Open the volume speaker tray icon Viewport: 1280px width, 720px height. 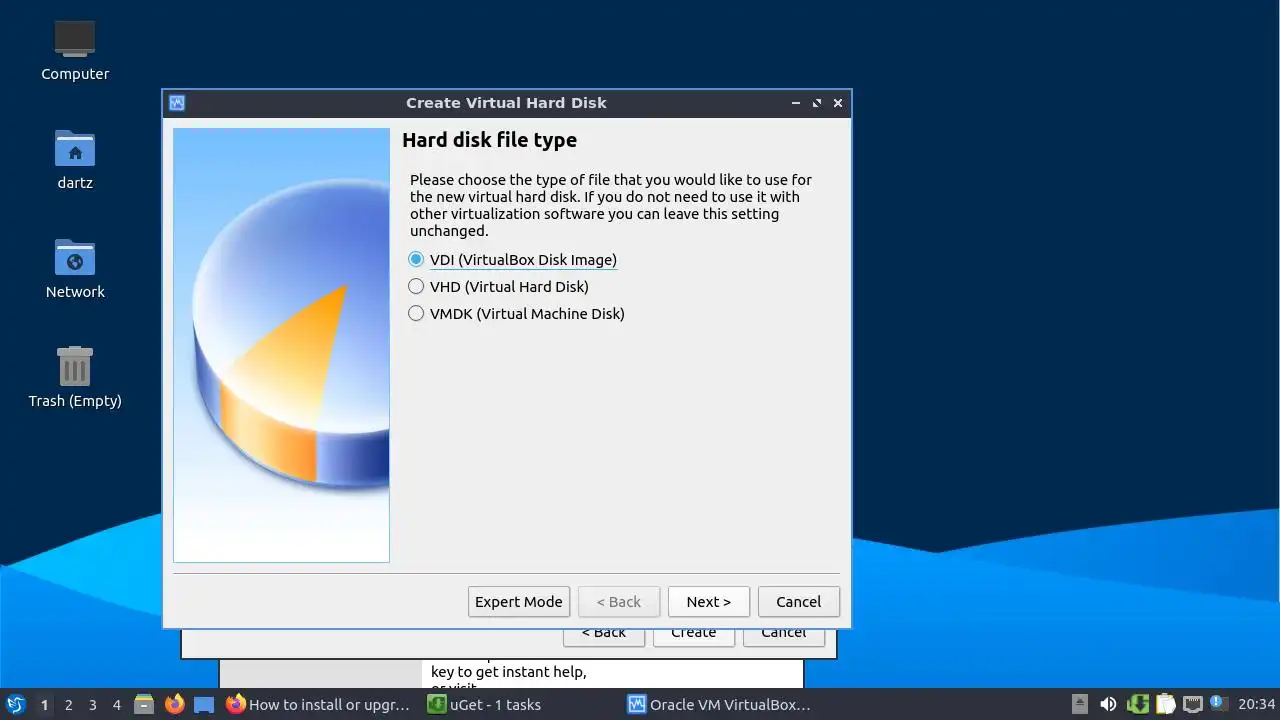pyautogui.click(x=1107, y=704)
